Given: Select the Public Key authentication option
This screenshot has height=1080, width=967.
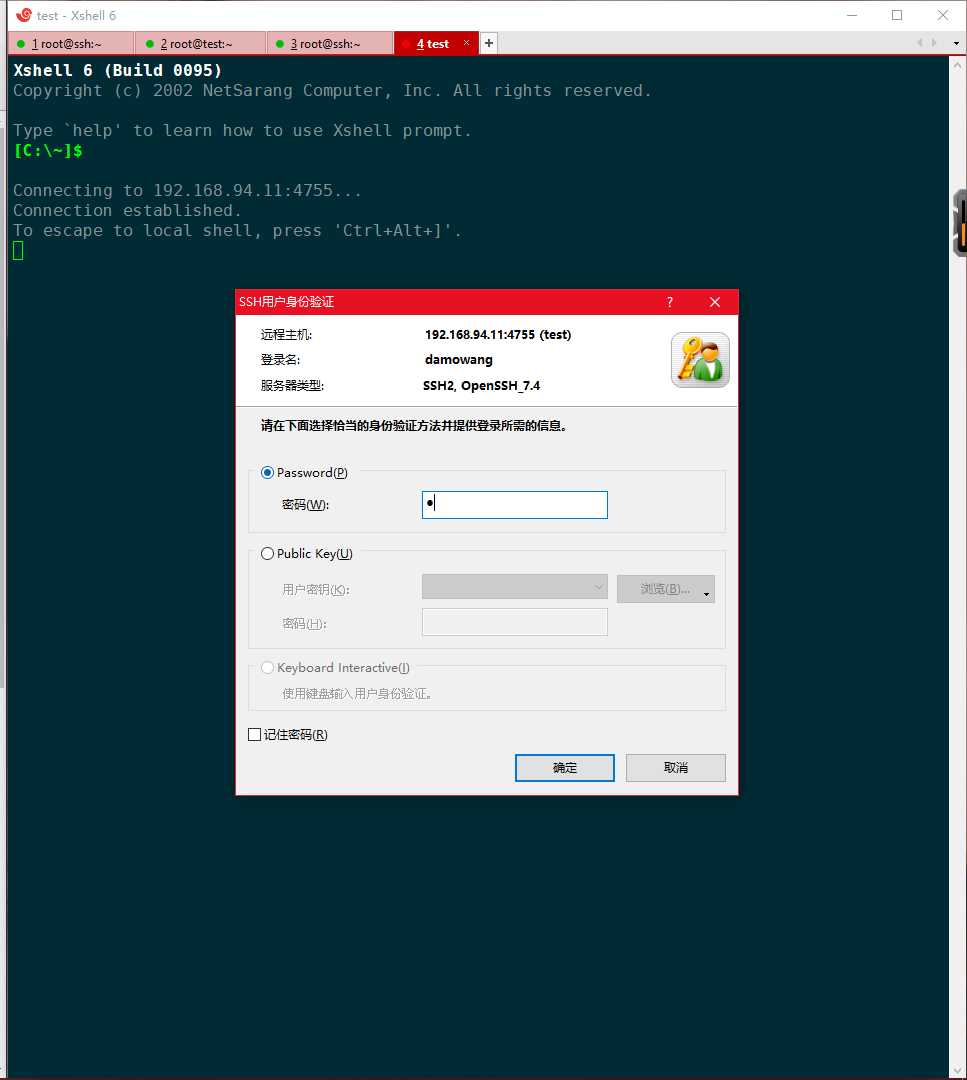Looking at the screenshot, I should pos(268,554).
